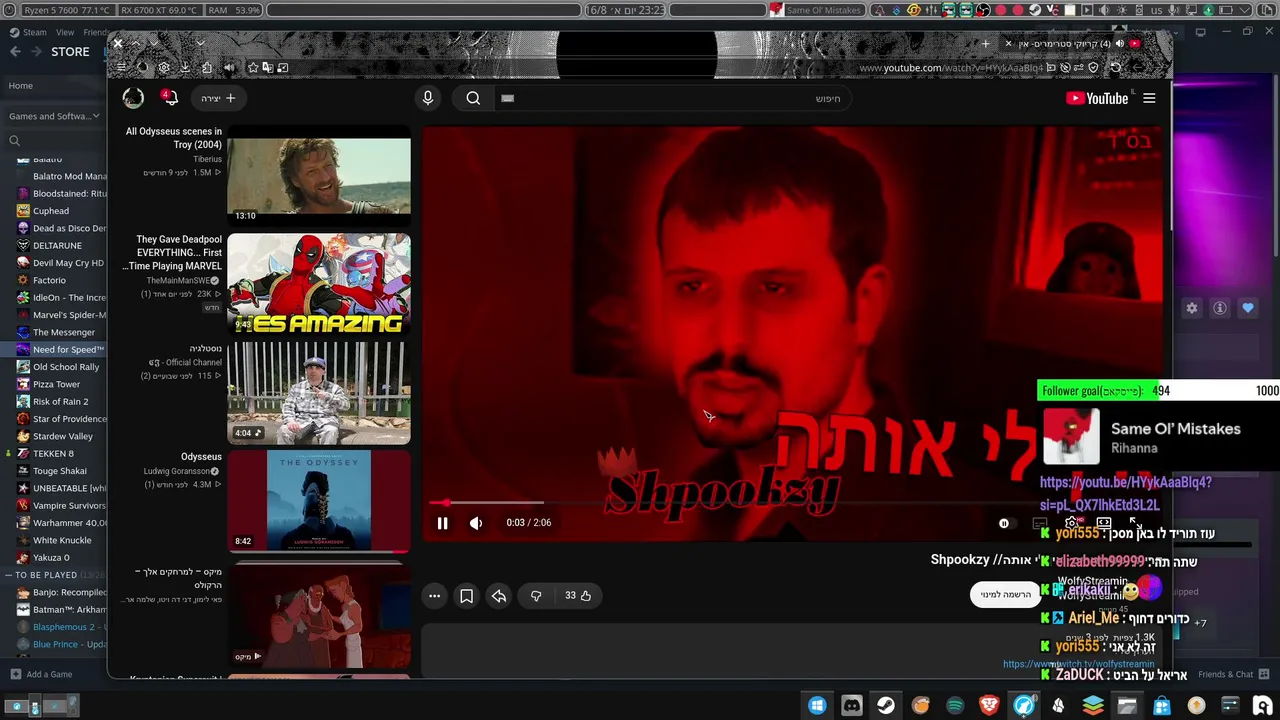Select White Knuckle in Steam library
1280x720 pixels.
[62, 540]
